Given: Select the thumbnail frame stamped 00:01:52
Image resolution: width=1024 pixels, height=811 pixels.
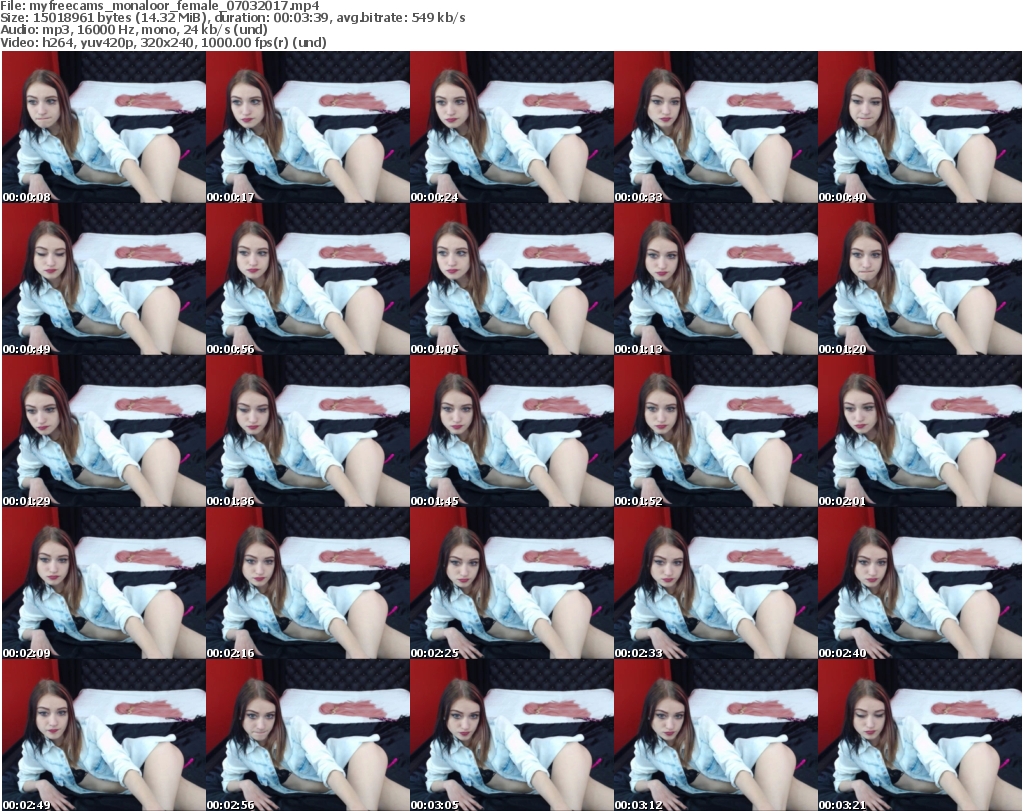Looking at the screenshot, I should point(715,432).
